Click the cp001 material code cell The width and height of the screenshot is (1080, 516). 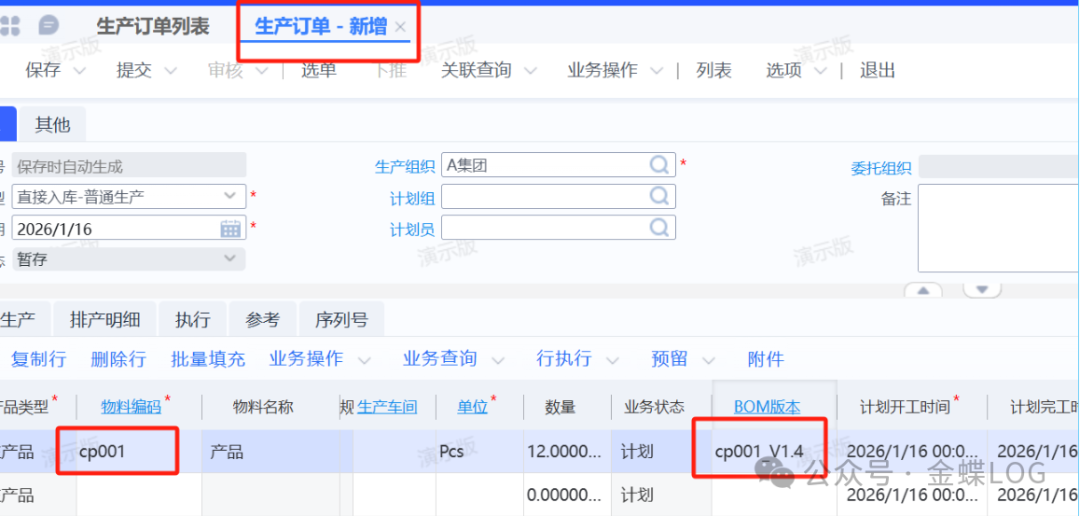117,452
